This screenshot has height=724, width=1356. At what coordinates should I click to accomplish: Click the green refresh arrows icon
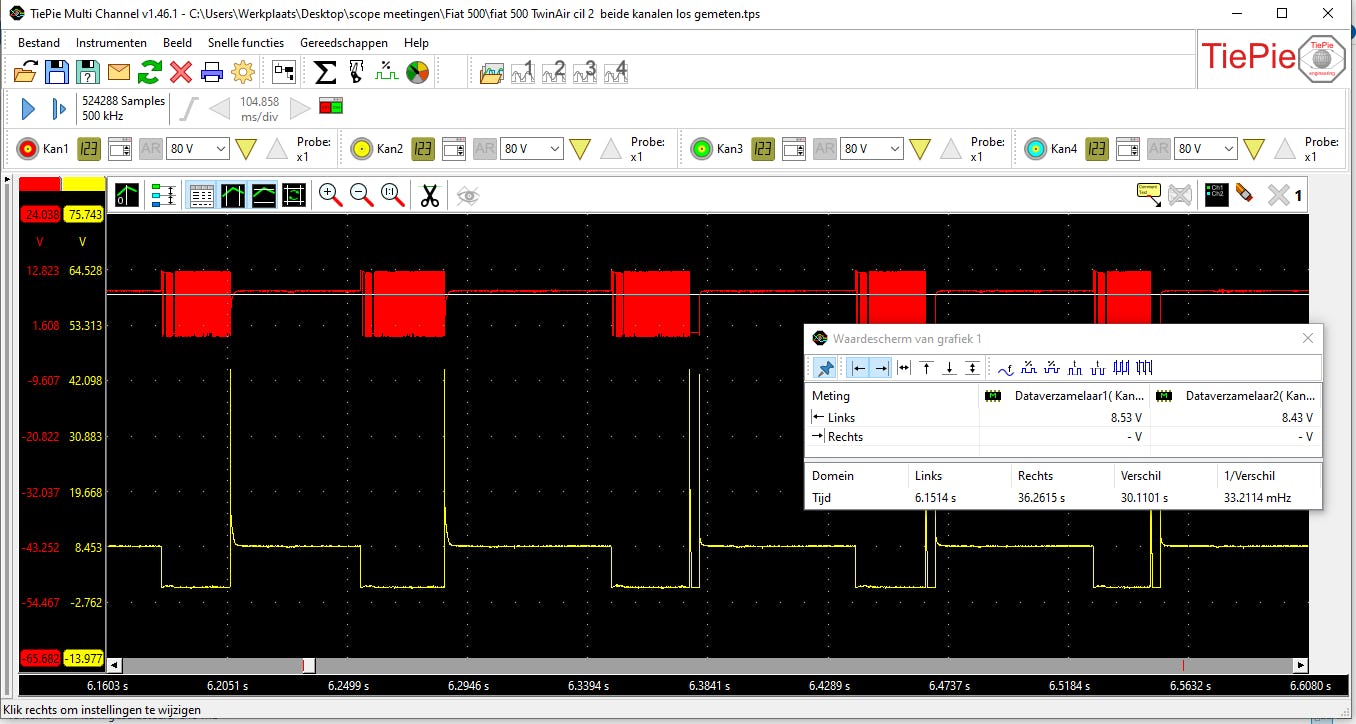tap(150, 72)
